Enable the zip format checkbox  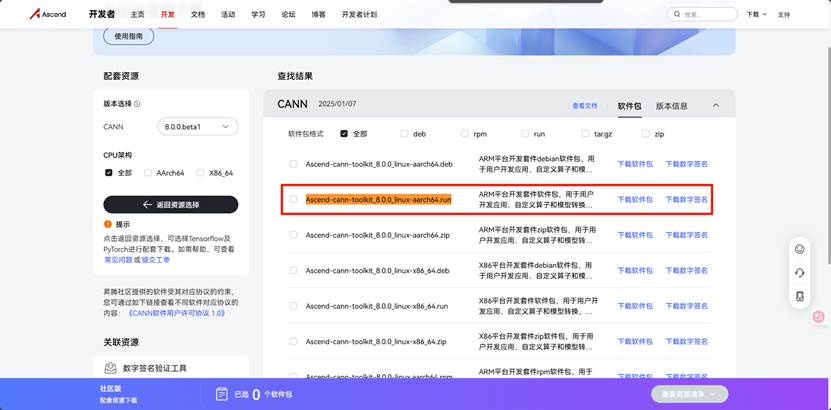point(646,134)
